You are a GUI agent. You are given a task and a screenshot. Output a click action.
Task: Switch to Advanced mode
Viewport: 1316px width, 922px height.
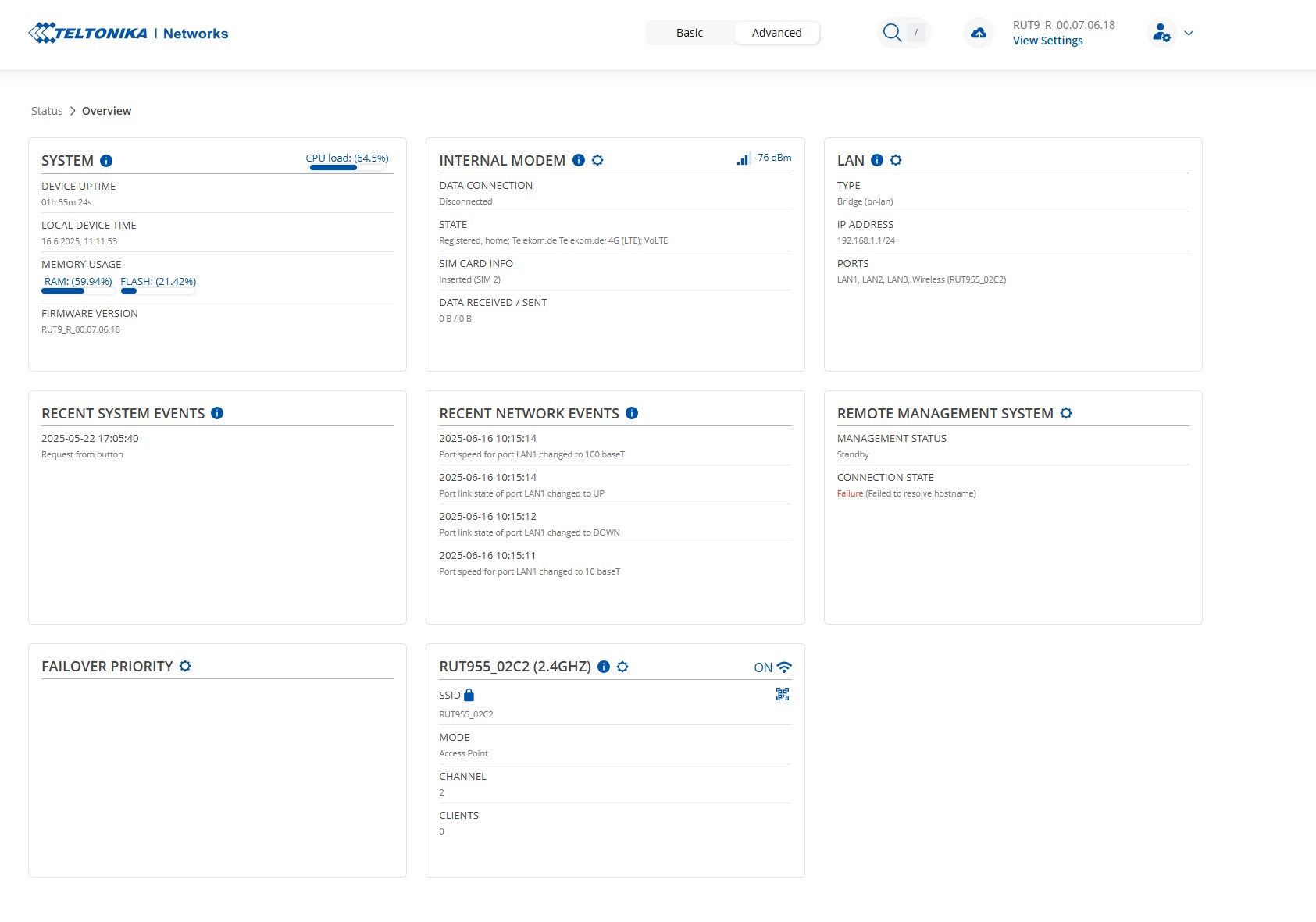point(776,33)
